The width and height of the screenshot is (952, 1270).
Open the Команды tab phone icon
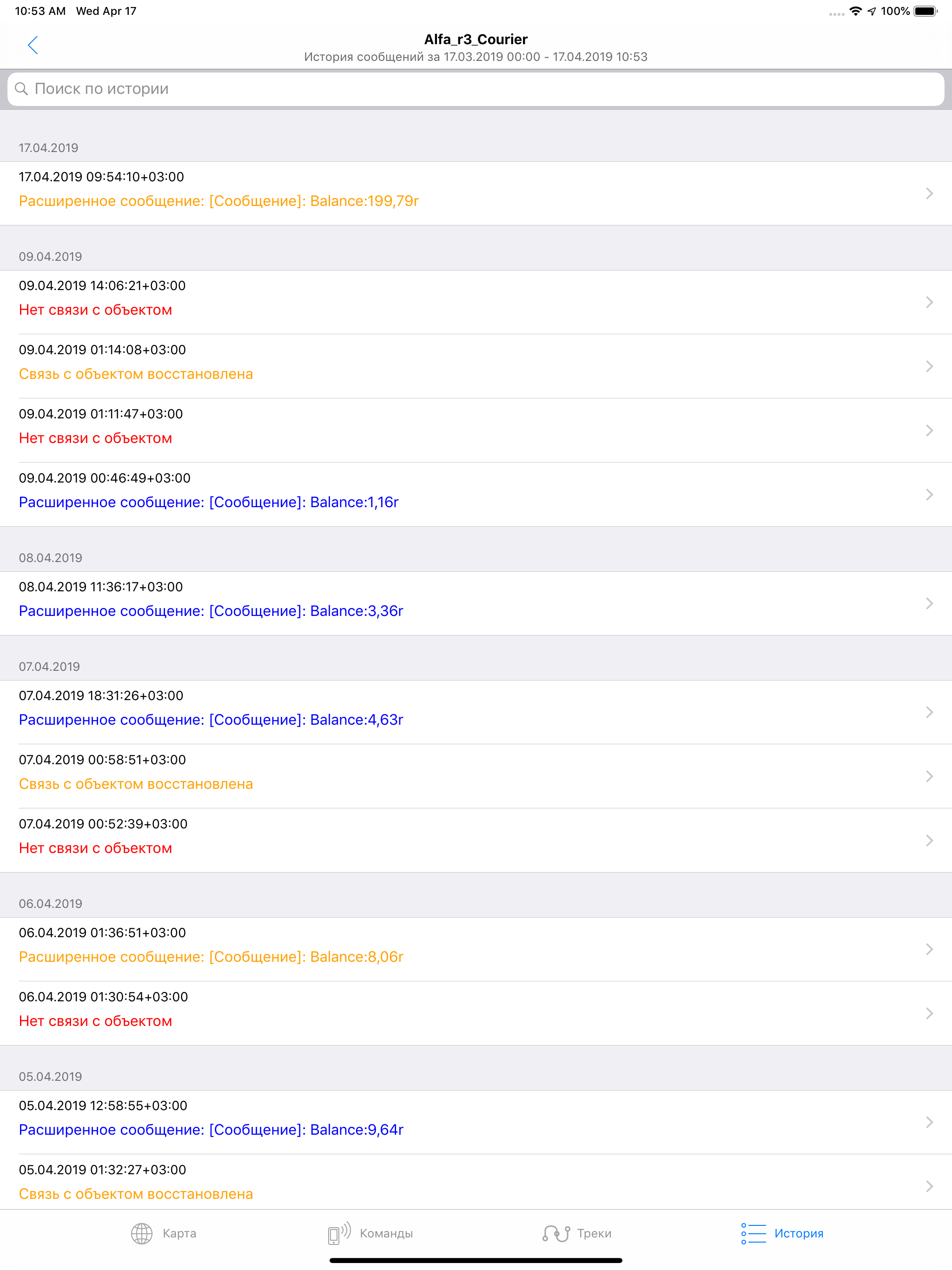(x=339, y=1233)
